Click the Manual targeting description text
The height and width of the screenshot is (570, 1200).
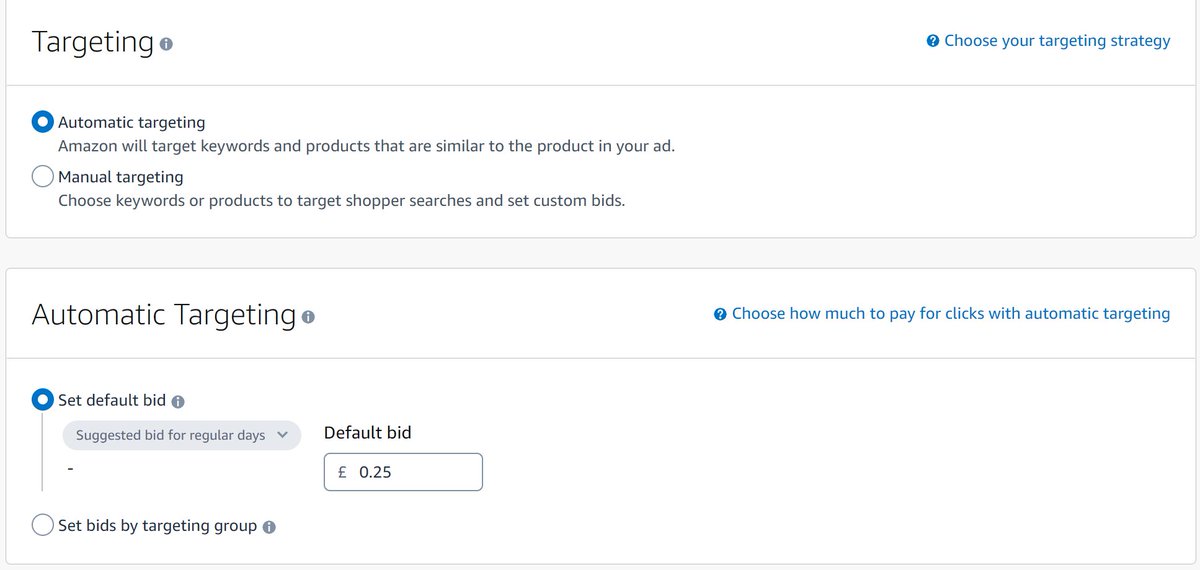pyautogui.click(x=341, y=200)
